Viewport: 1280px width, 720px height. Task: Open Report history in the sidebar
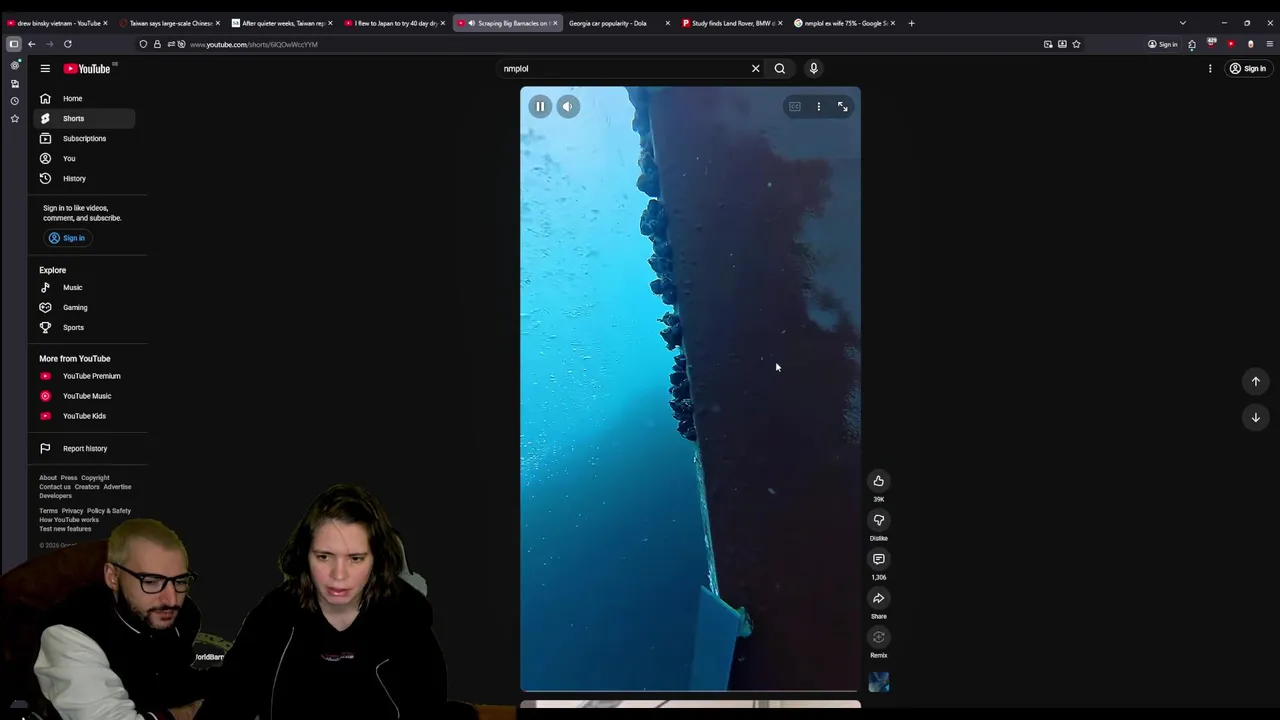coord(84,448)
